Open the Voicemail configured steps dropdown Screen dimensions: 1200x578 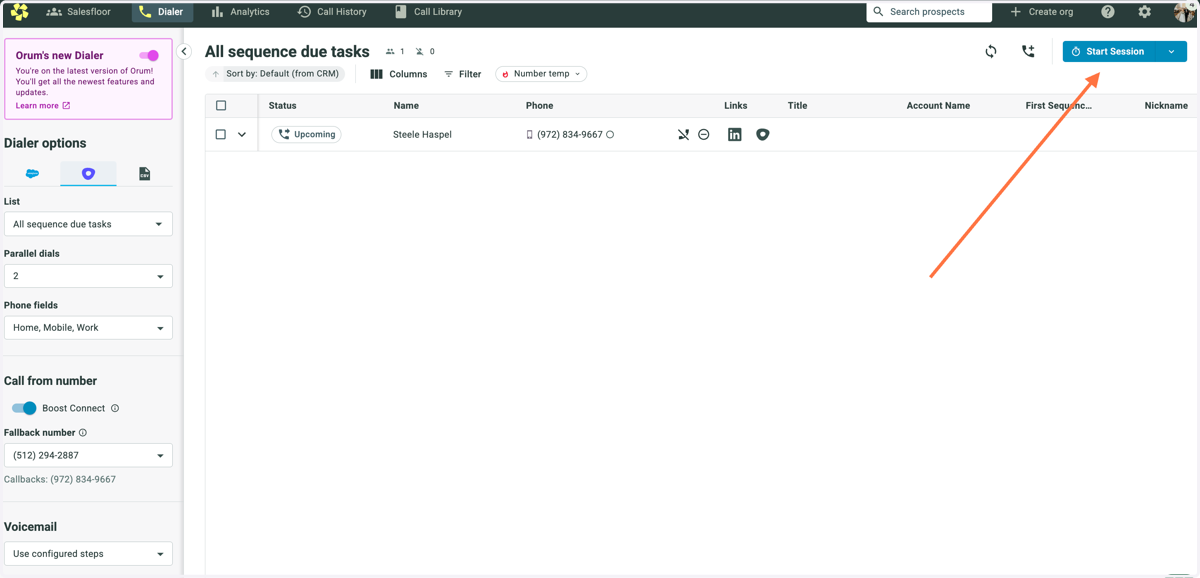tap(88, 554)
